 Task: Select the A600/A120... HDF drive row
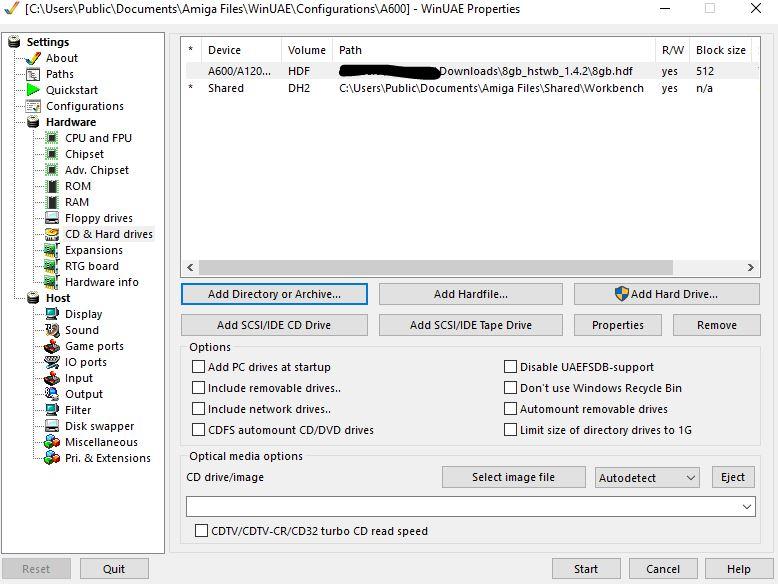(x=471, y=71)
